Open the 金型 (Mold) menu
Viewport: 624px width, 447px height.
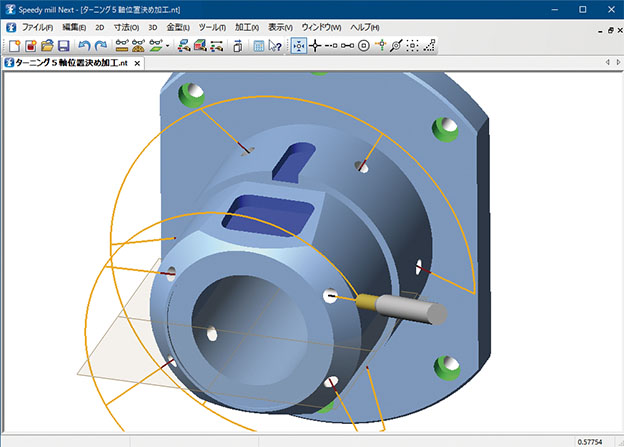[x=177, y=27]
